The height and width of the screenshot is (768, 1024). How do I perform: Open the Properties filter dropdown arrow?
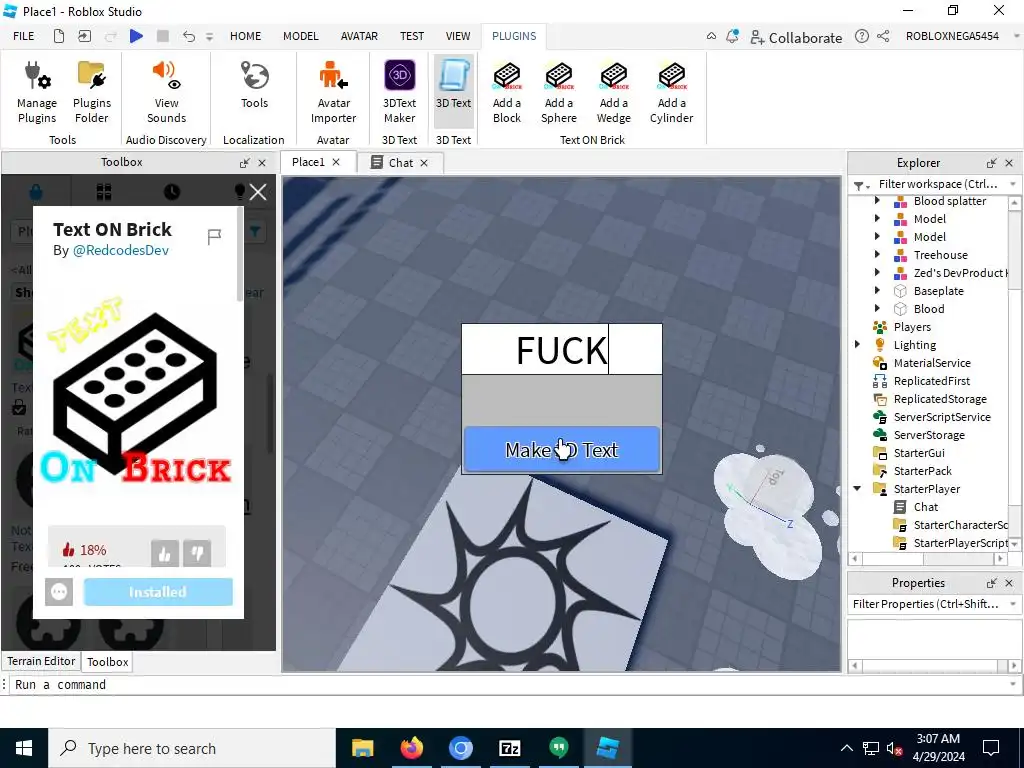point(1013,604)
